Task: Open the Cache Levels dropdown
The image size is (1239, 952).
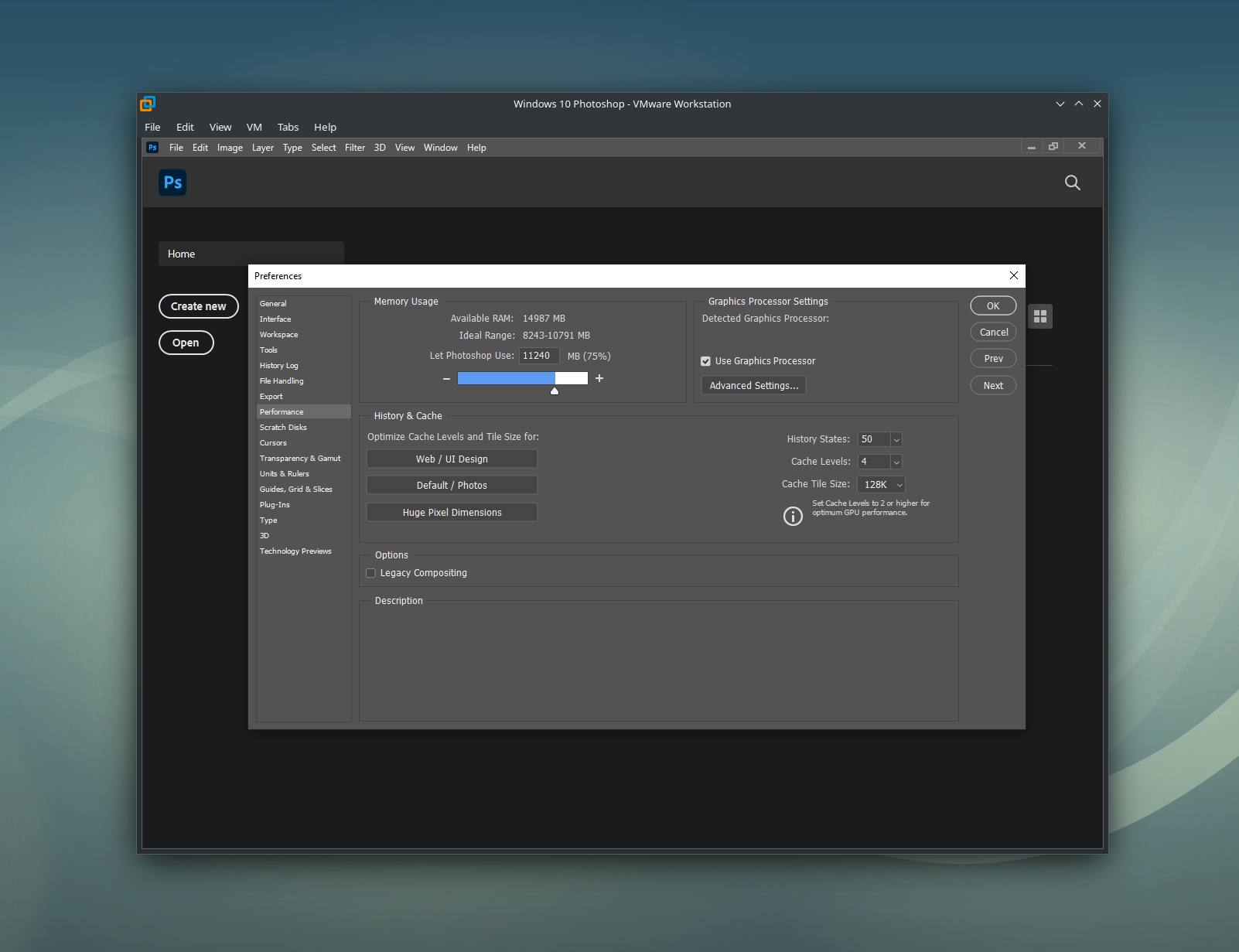Action: [x=896, y=462]
